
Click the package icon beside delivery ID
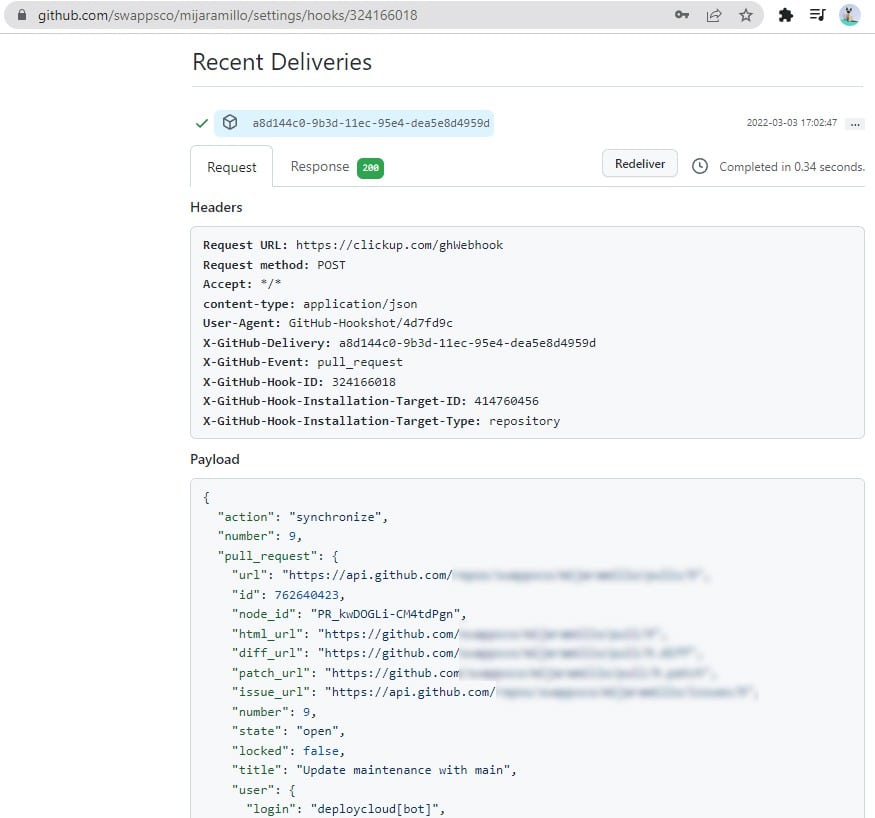(230, 123)
